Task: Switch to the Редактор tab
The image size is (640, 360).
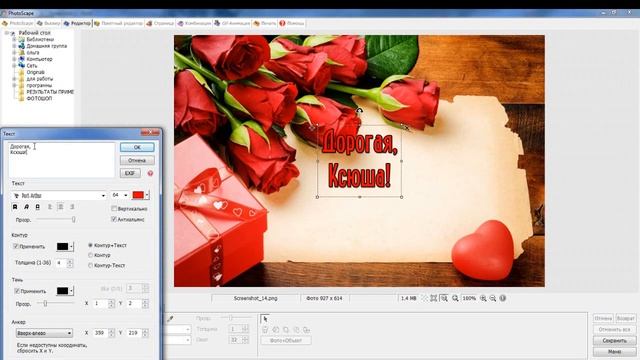Action: (77, 23)
